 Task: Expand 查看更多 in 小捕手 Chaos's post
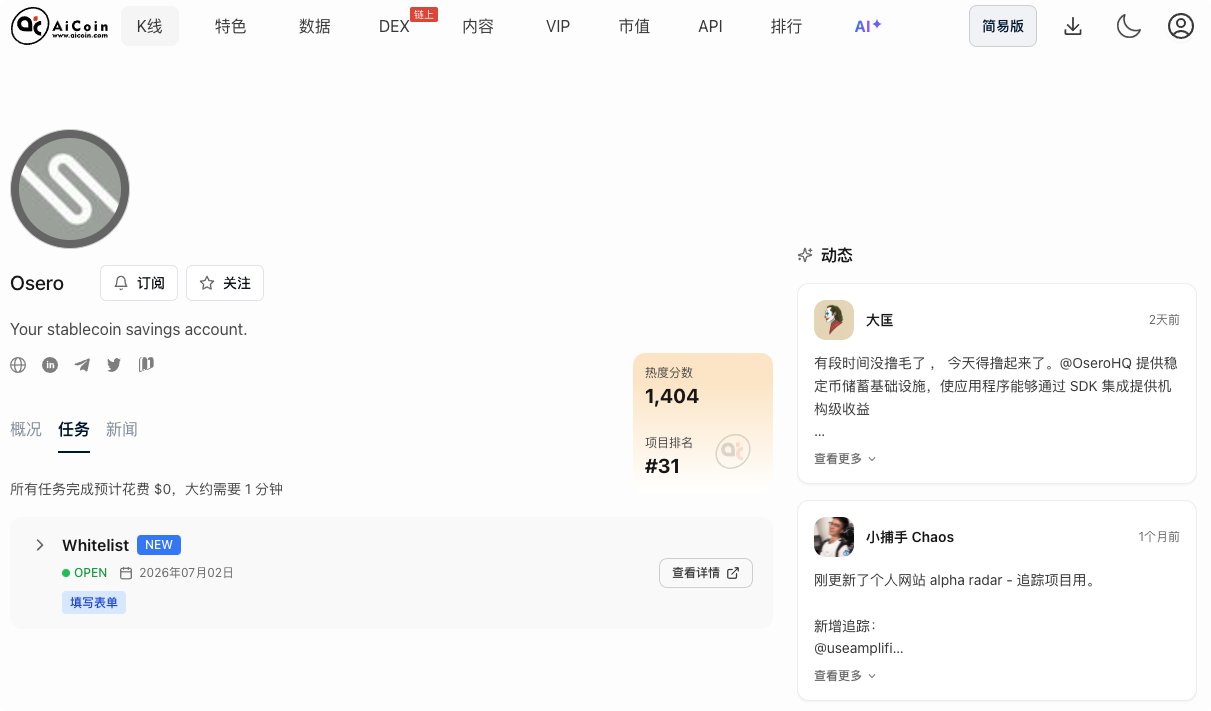tap(845, 675)
